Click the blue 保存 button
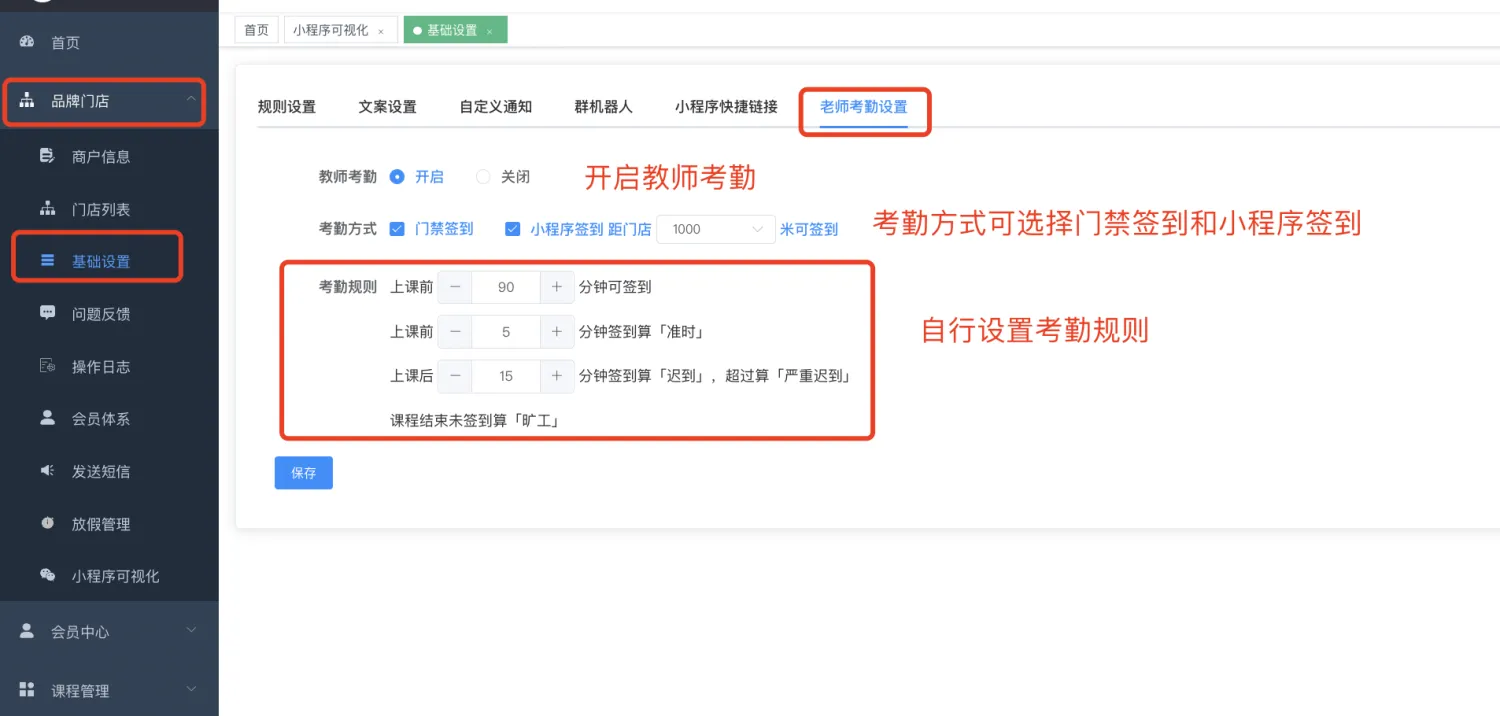This screenshot has width=1500, height=716. point(303,473)
